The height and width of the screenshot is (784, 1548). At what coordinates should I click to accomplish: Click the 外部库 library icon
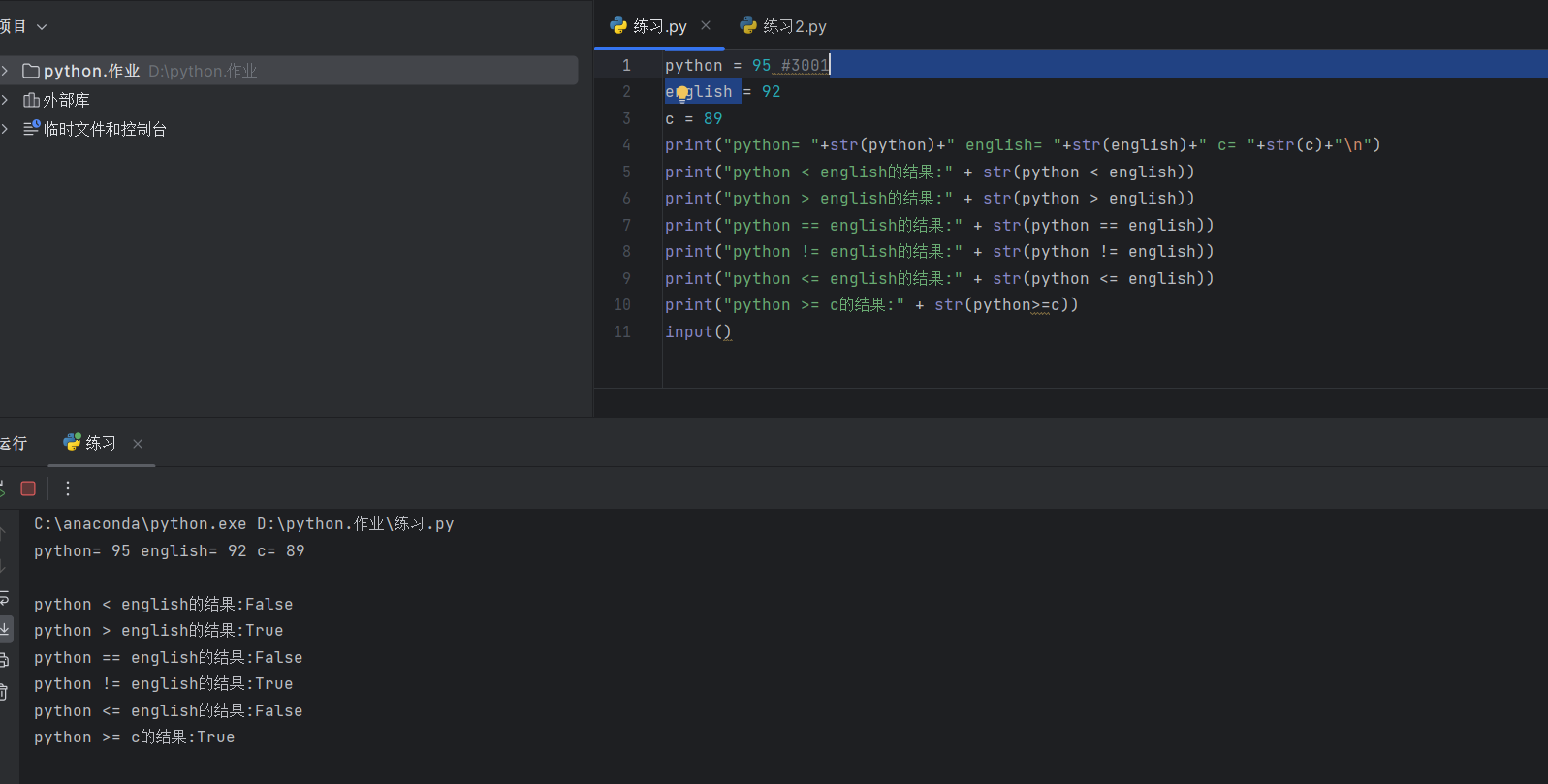(x=31, y=100)
